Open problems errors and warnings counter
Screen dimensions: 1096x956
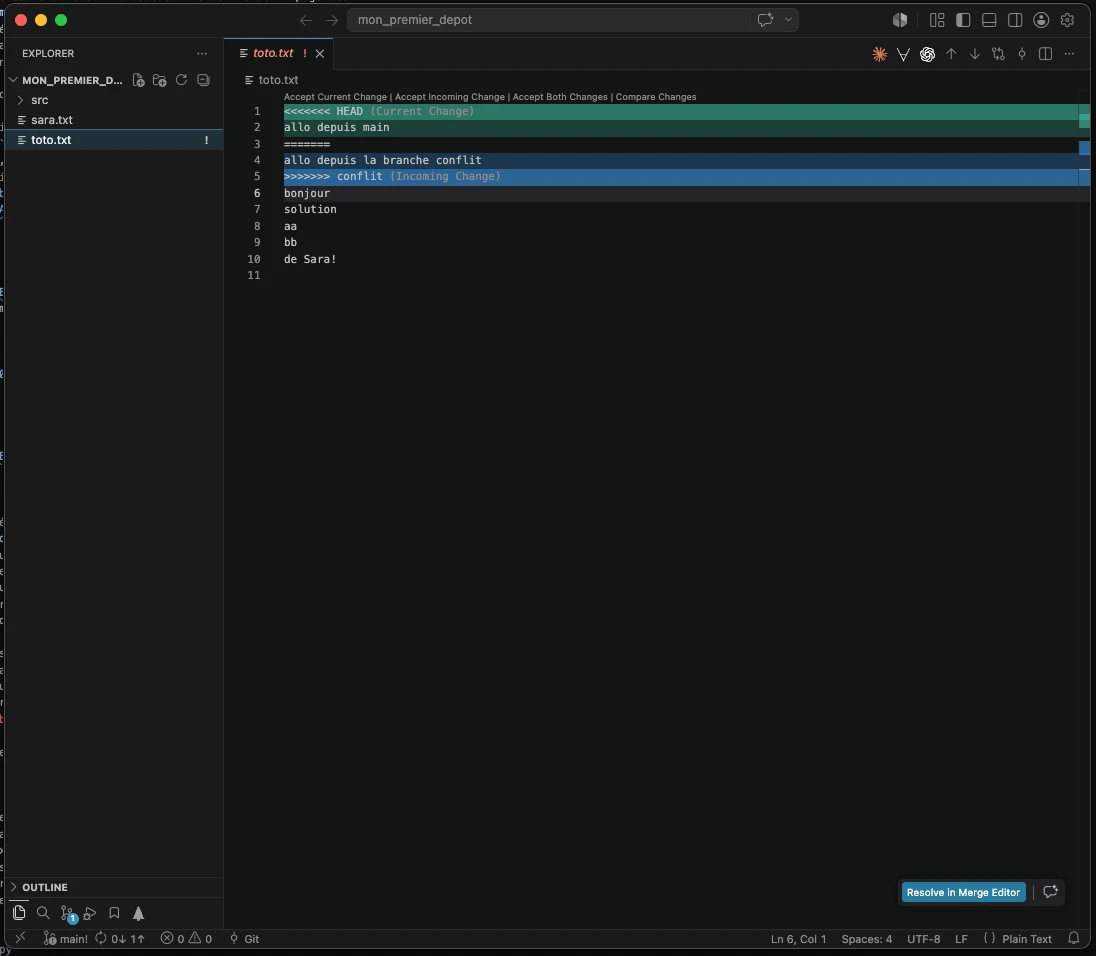coord(186,939)
